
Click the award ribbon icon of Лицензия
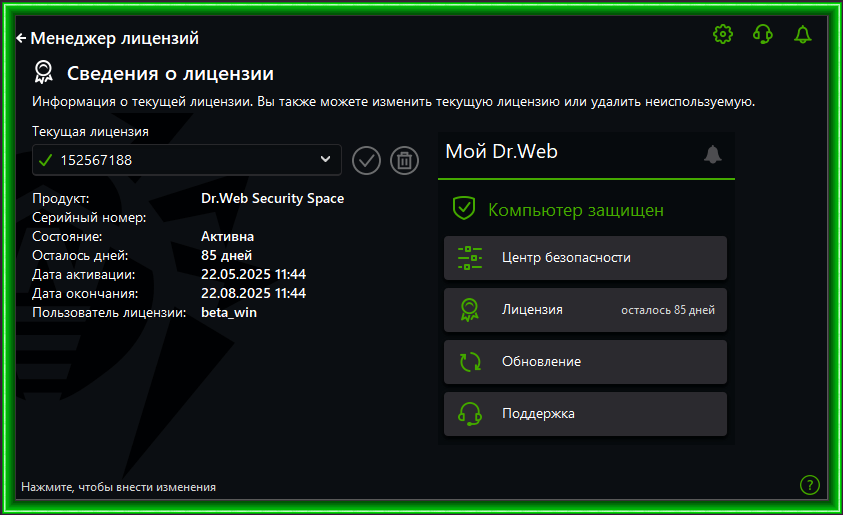[469, 310]
